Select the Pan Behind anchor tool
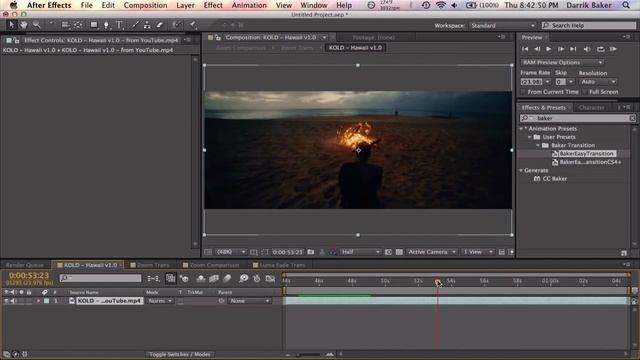This screenshot has height=360, width=640. pos(78,25)
